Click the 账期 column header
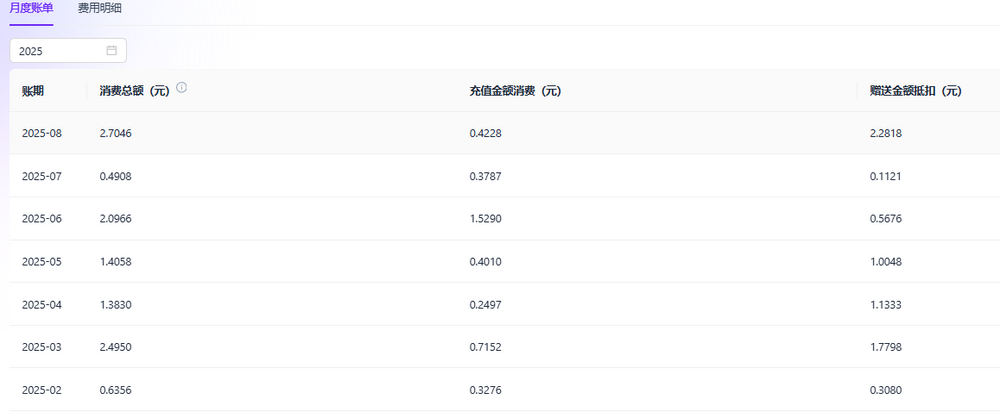The height and width of the screenshot is (412, 1000). (33, 91)
